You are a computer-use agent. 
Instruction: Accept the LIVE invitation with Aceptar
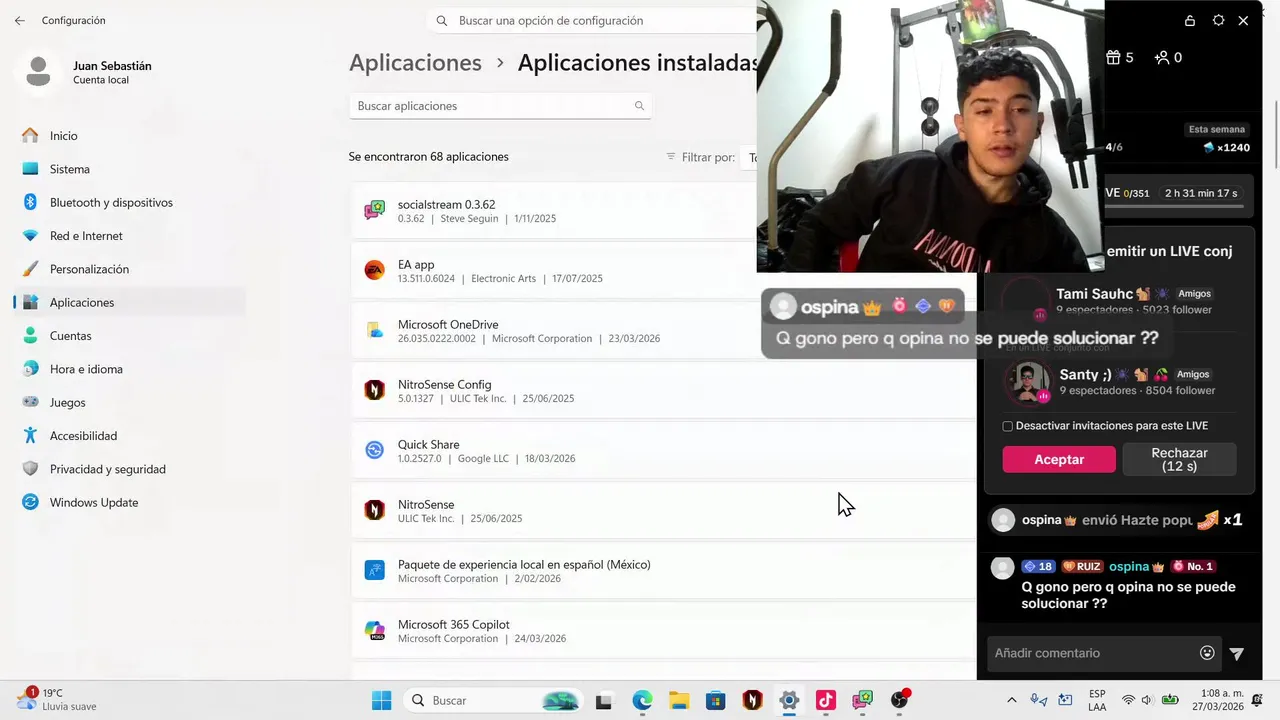pyautogui.click(x=1059, y=459)
